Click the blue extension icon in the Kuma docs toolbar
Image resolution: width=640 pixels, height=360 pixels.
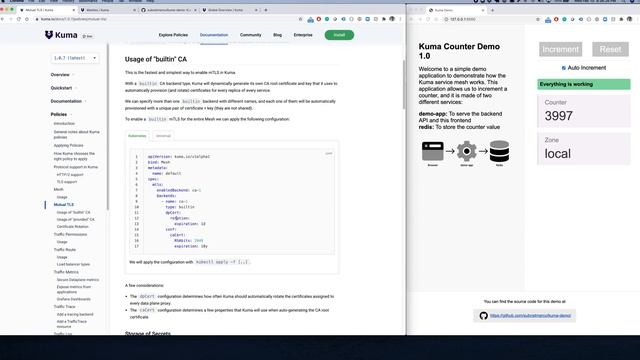(x=311, y=19)
